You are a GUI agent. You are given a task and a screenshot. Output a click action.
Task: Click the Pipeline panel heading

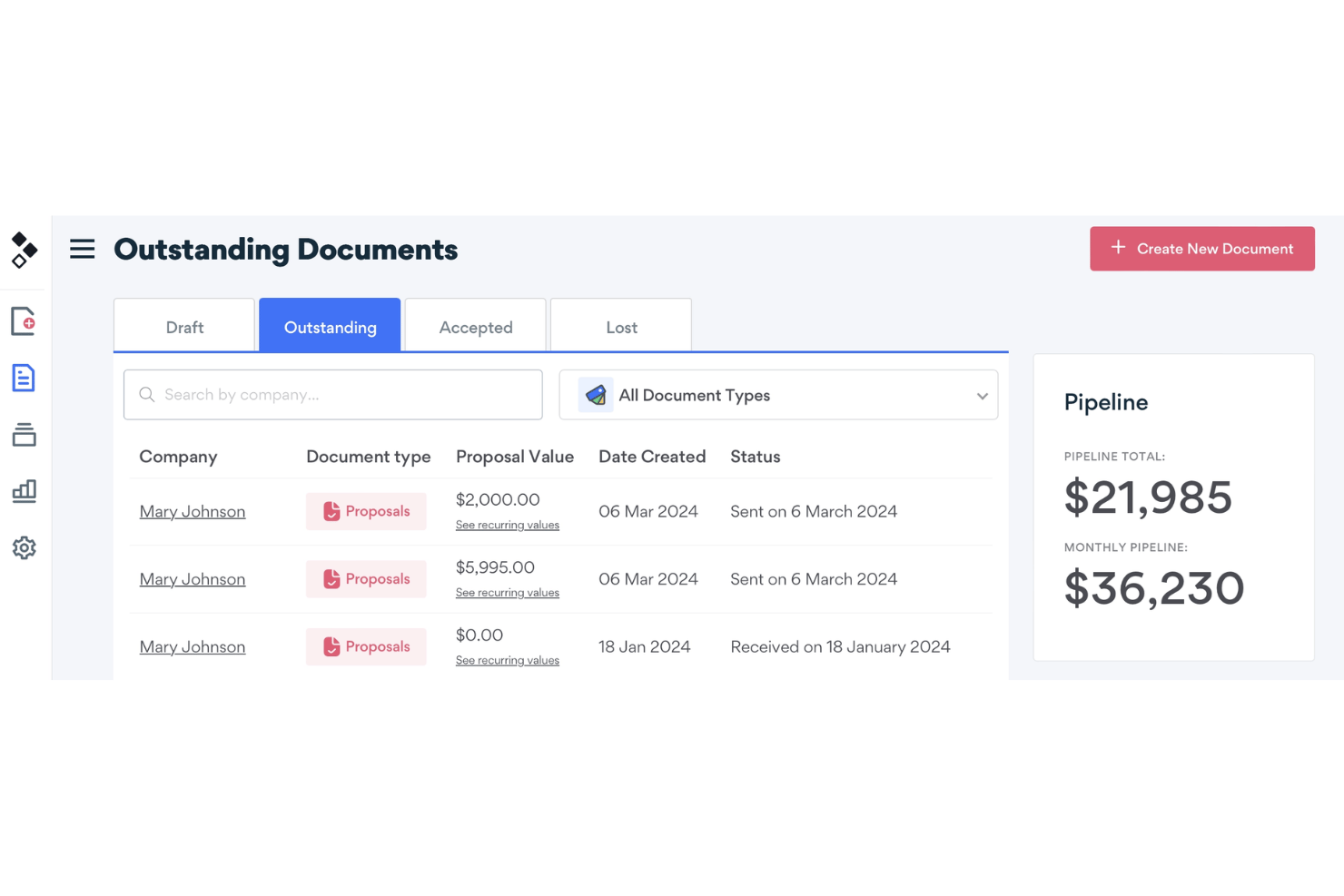pyautogui.click(x=1106, y=402)
